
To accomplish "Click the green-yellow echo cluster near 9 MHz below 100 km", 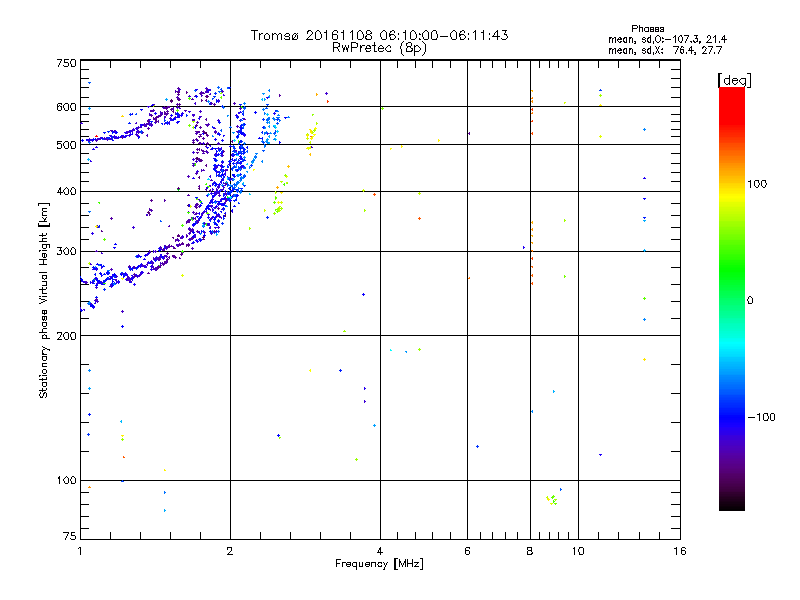I will (x=552, y=500).
